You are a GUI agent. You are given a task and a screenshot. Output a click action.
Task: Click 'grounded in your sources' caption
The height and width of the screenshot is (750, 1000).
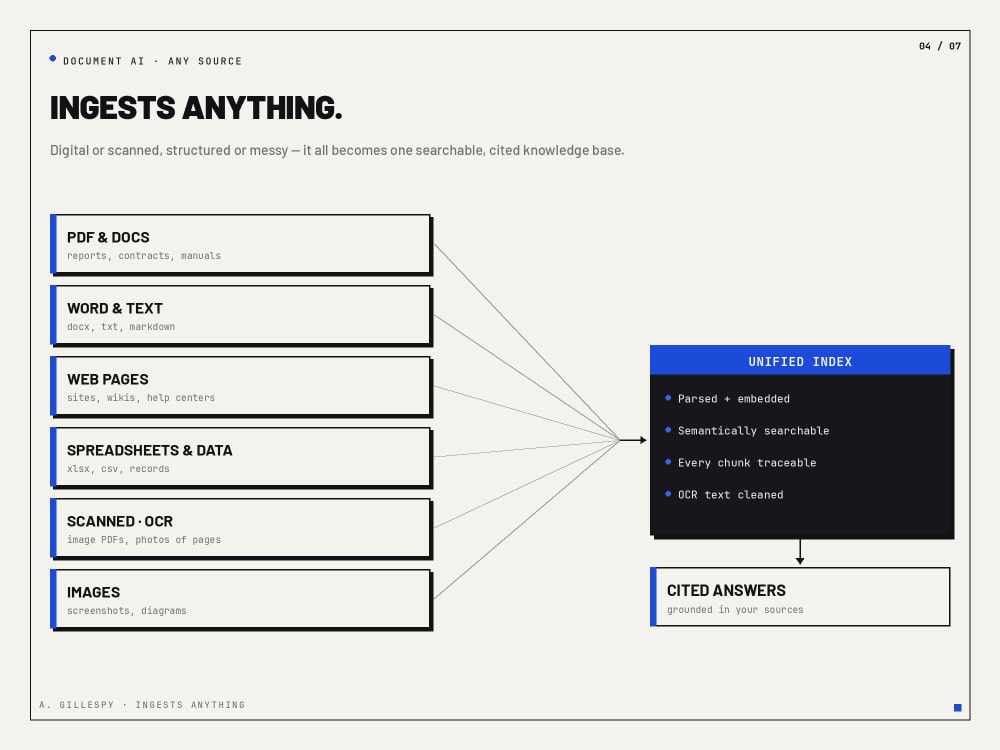pos(735,610)
